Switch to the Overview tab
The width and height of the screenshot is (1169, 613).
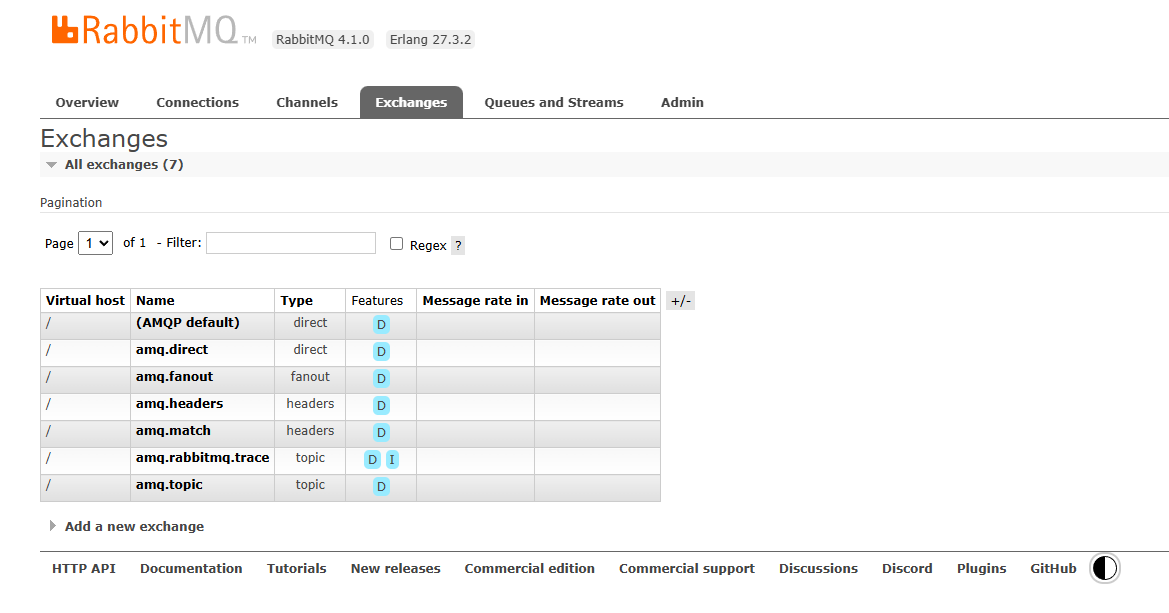[87, 102]
